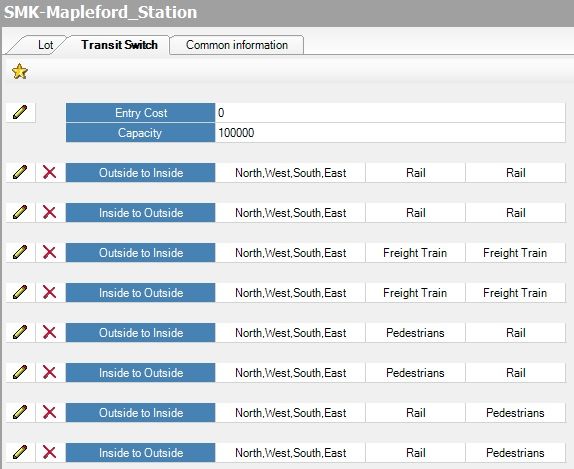The height and width of the screenshot is (469, 574).
Task: Delete last Inside to Outside Rail-to-Pedestrians row
Action: tap(49, 452)
